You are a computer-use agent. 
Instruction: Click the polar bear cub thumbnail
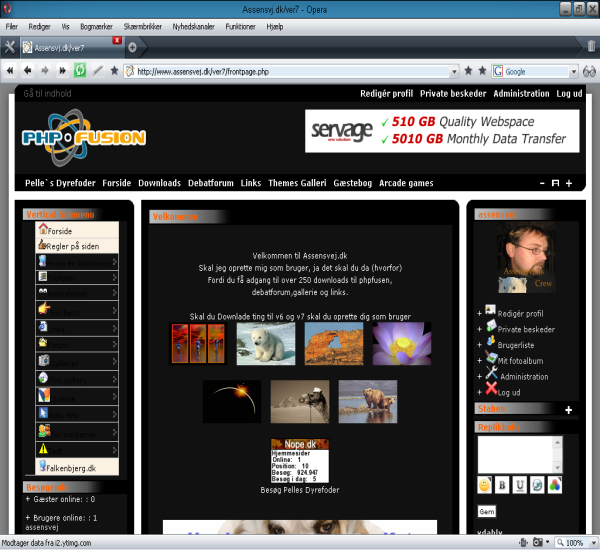pos(266,343)
